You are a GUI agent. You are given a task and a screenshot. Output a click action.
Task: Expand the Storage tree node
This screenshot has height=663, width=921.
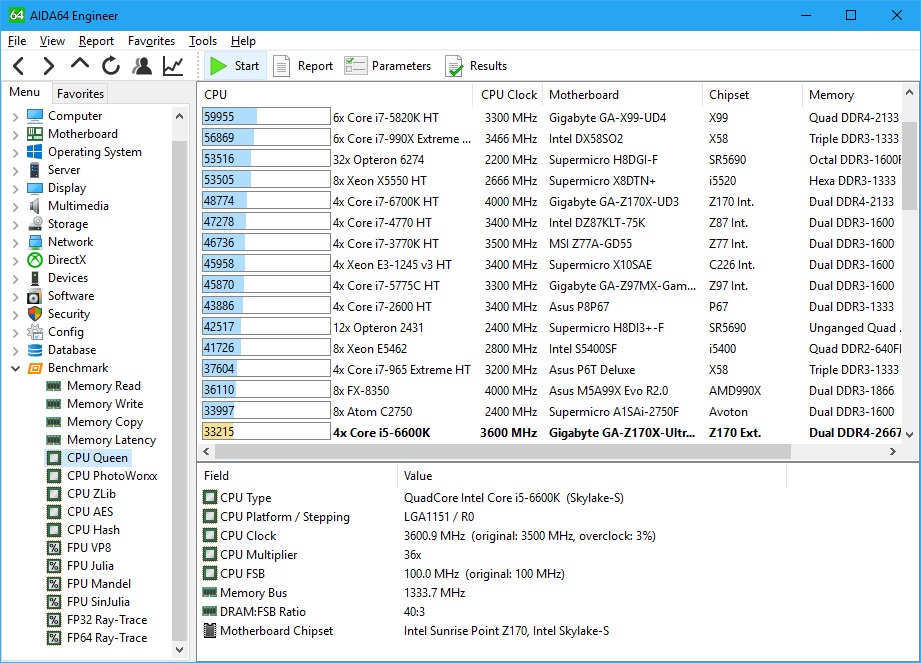(15, 224)
